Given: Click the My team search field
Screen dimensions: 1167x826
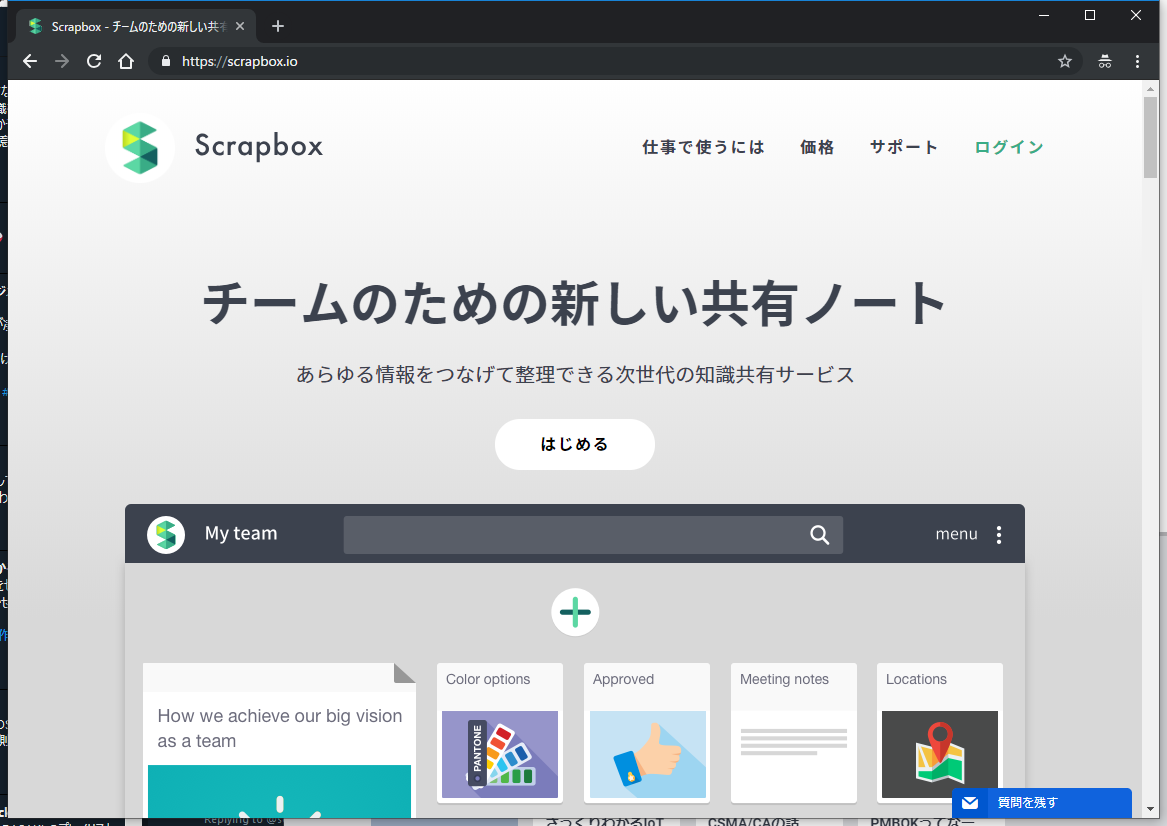Looking at the screenshot, I should (x=592, y=534).
